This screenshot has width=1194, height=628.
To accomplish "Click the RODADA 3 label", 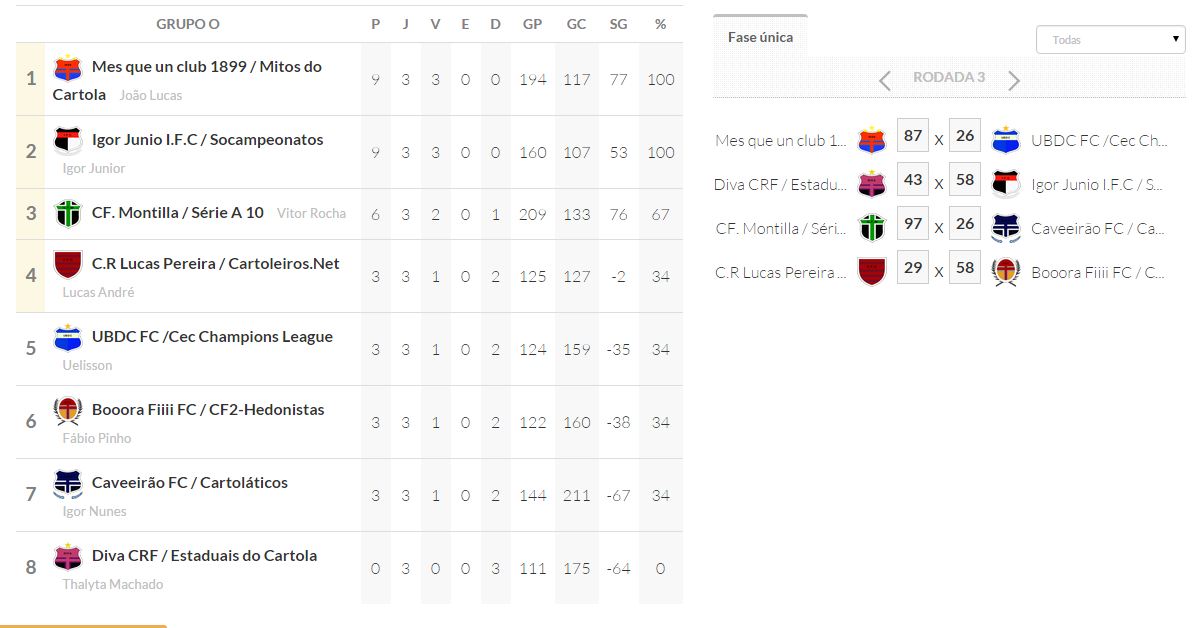I will tap(949, 78).
